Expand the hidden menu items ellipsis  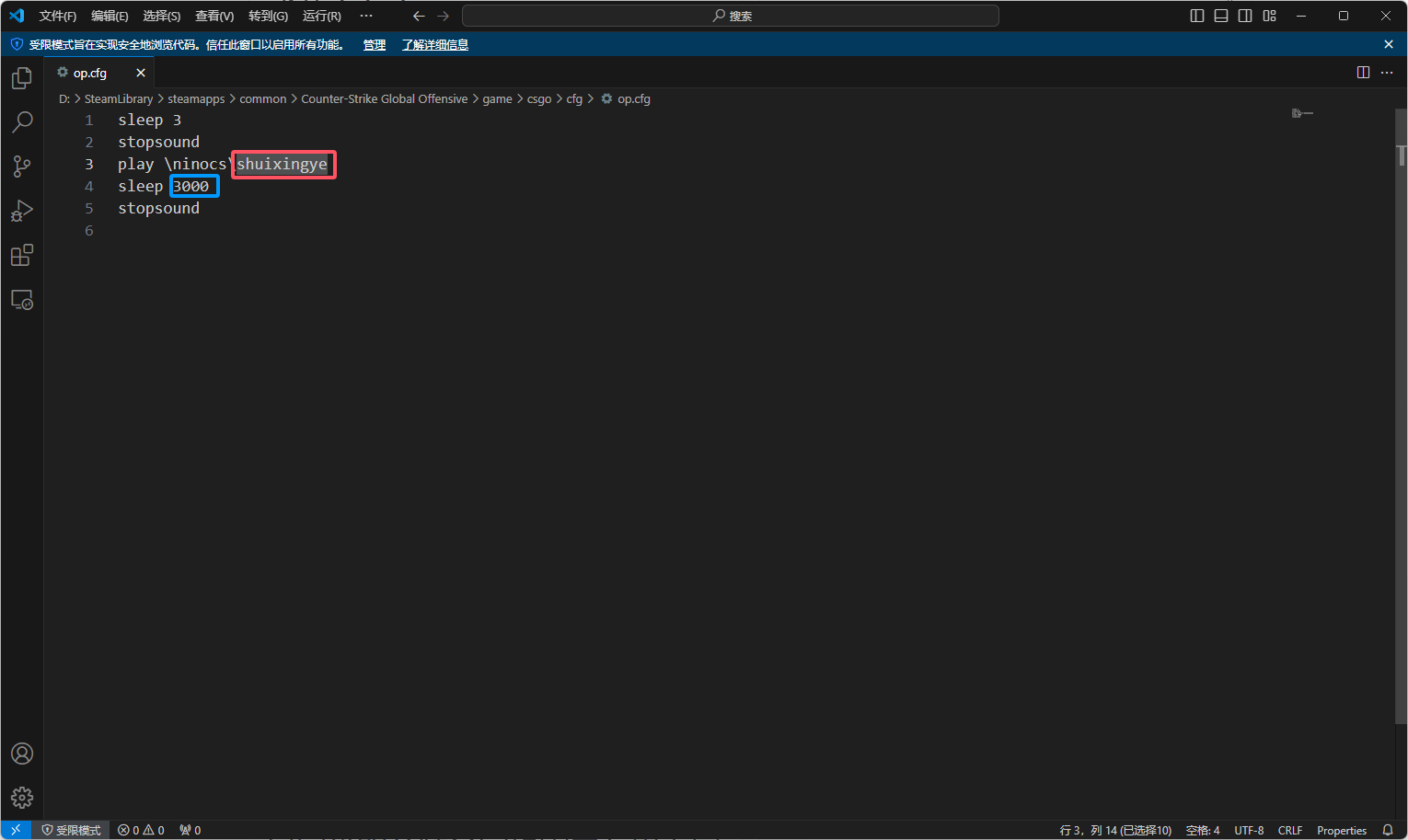pyautogui.click(x=366, y=16)
